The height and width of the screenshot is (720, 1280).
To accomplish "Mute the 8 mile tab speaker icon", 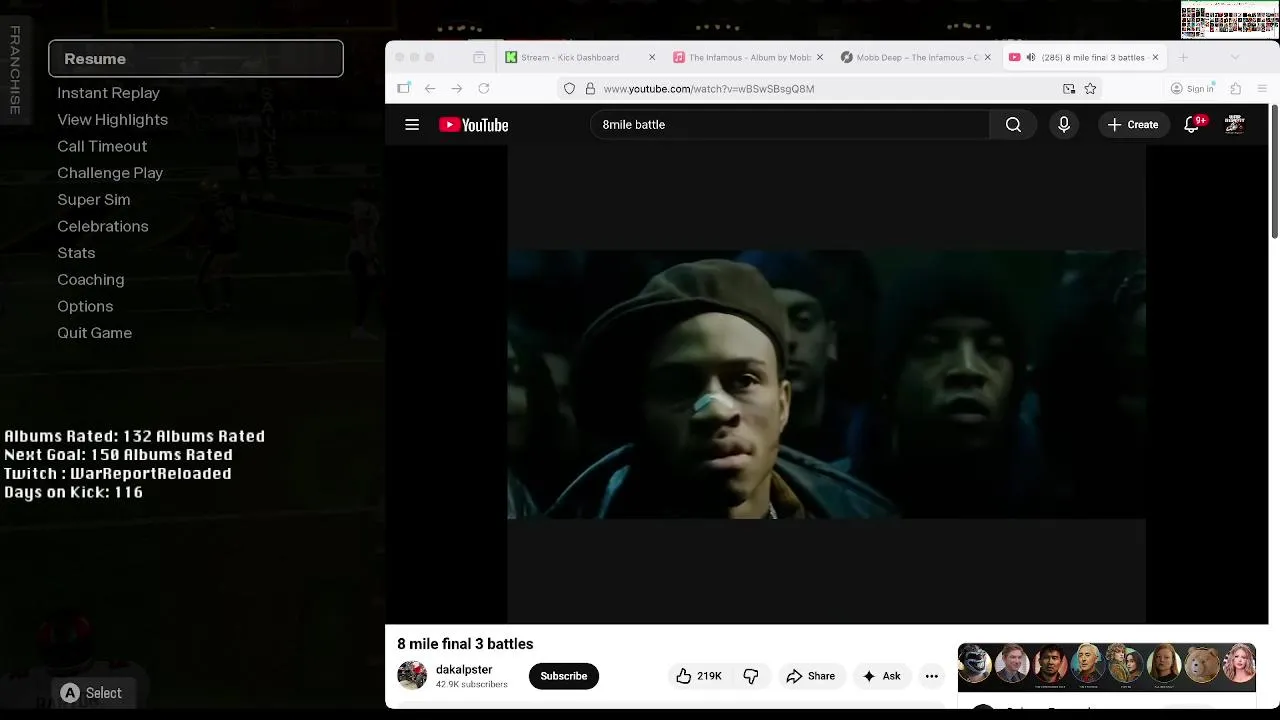I will 1031,58.
